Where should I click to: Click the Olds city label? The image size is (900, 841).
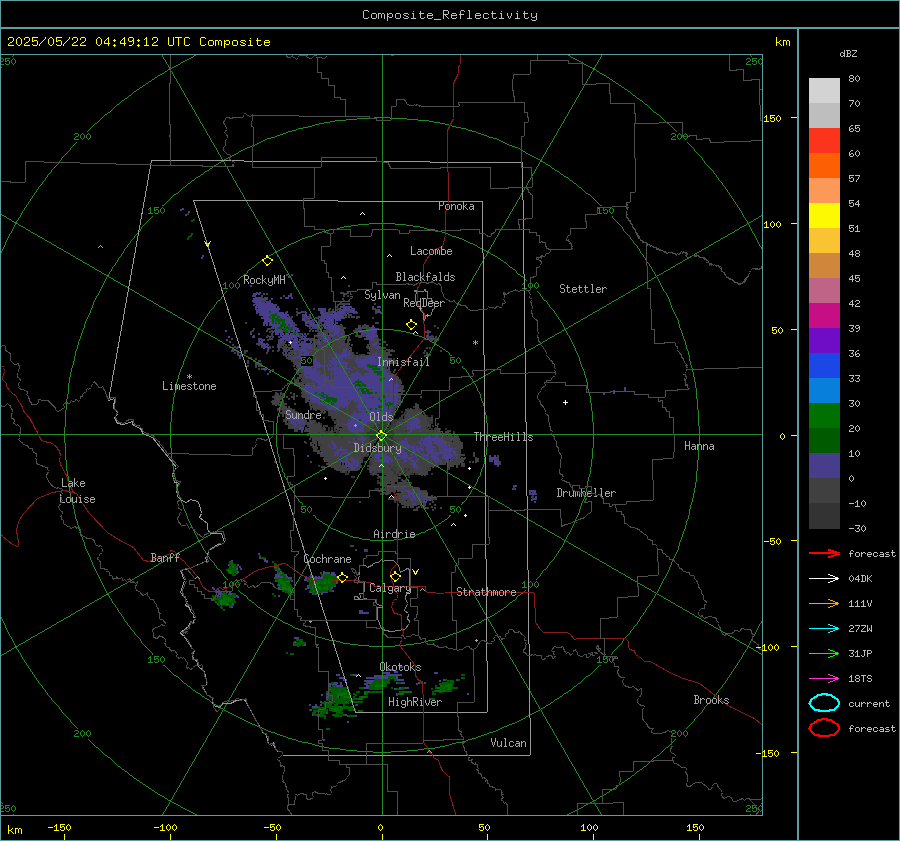click(381, 417)
